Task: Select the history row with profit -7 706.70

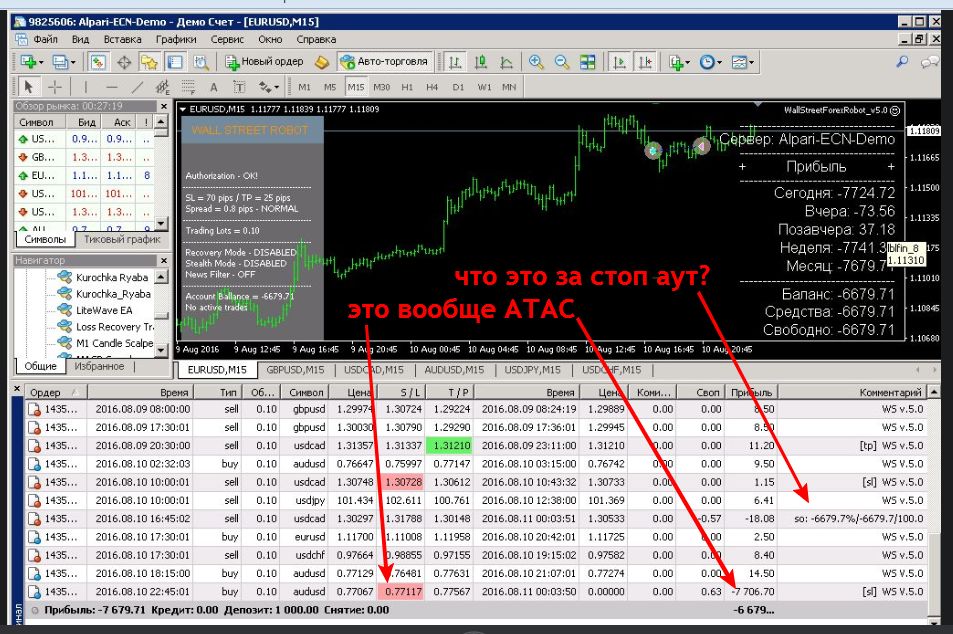Action: pos(477,591)
